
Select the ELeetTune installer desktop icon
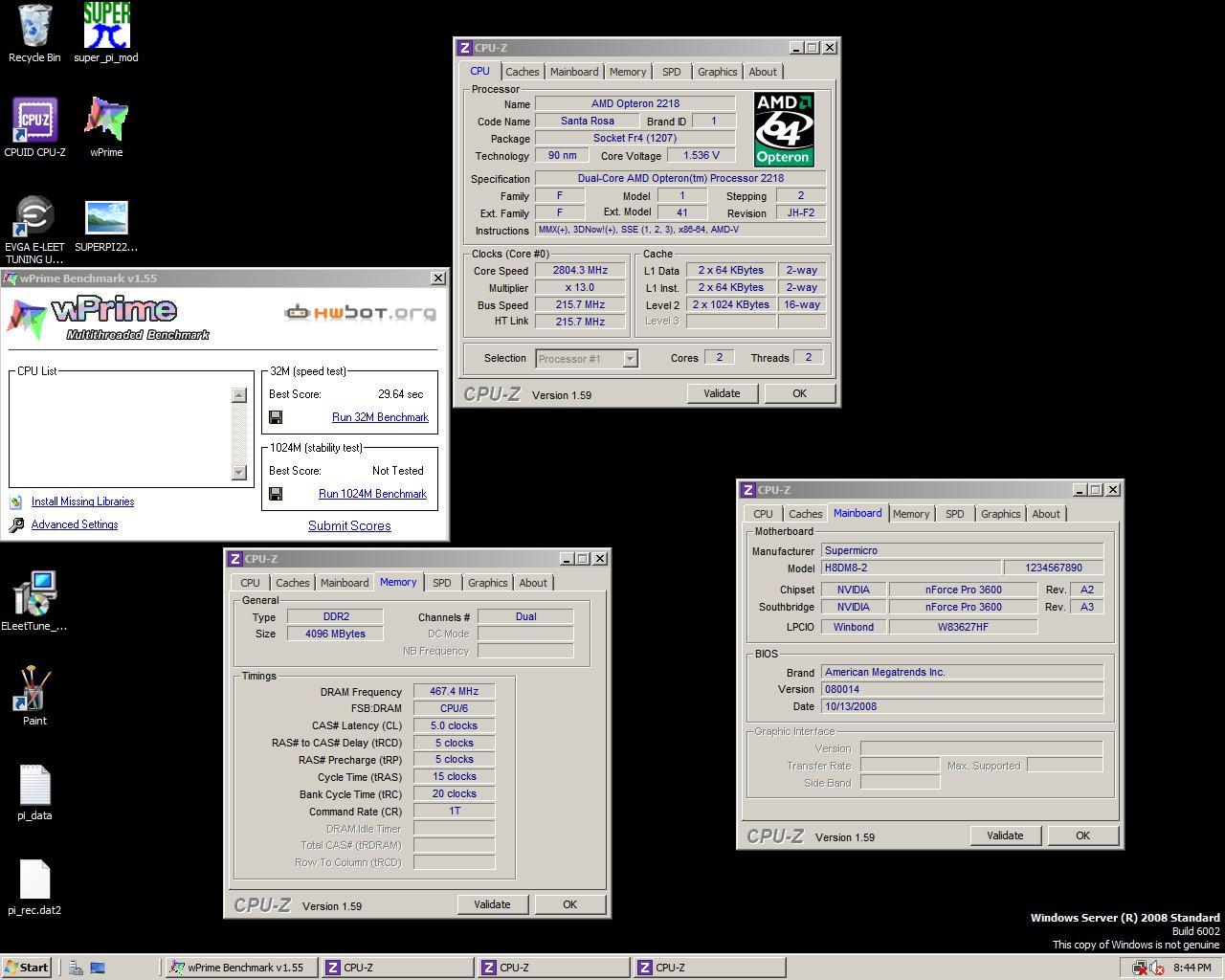[34, 601]
